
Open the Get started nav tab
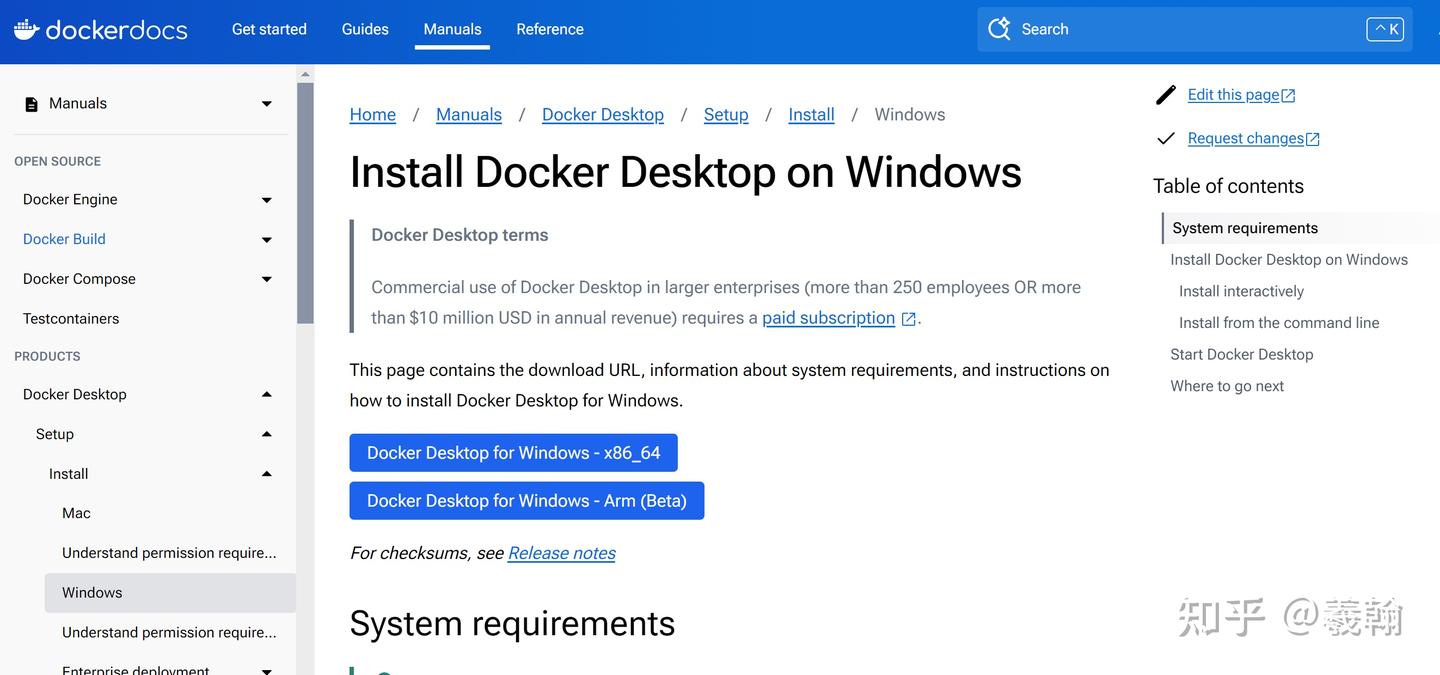coord(269,29)
